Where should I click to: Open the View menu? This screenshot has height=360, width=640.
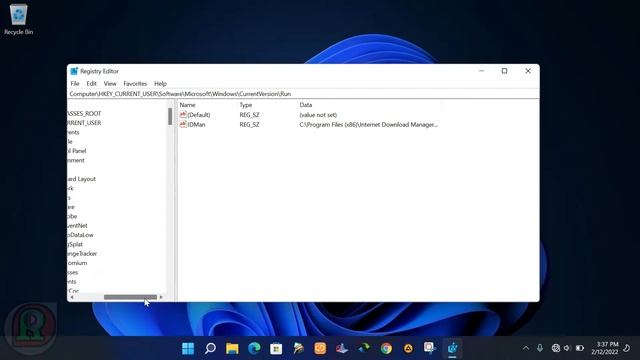point(110,83)
